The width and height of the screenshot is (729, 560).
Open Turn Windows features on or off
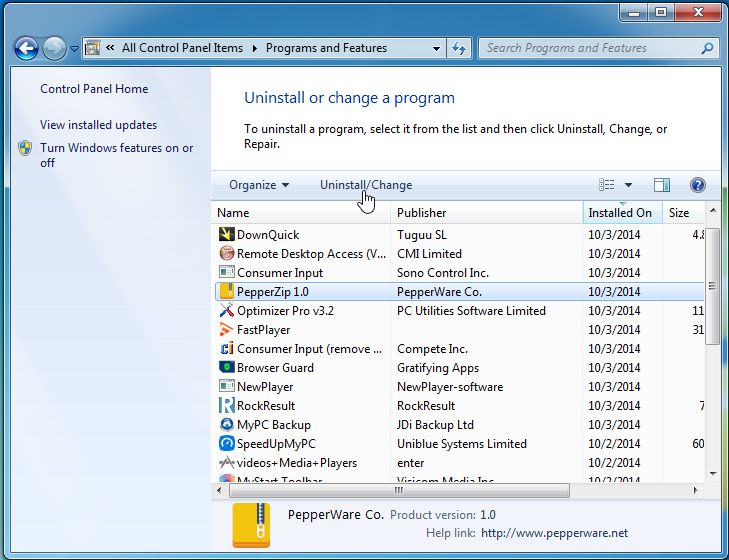click(x=116, y=155)
